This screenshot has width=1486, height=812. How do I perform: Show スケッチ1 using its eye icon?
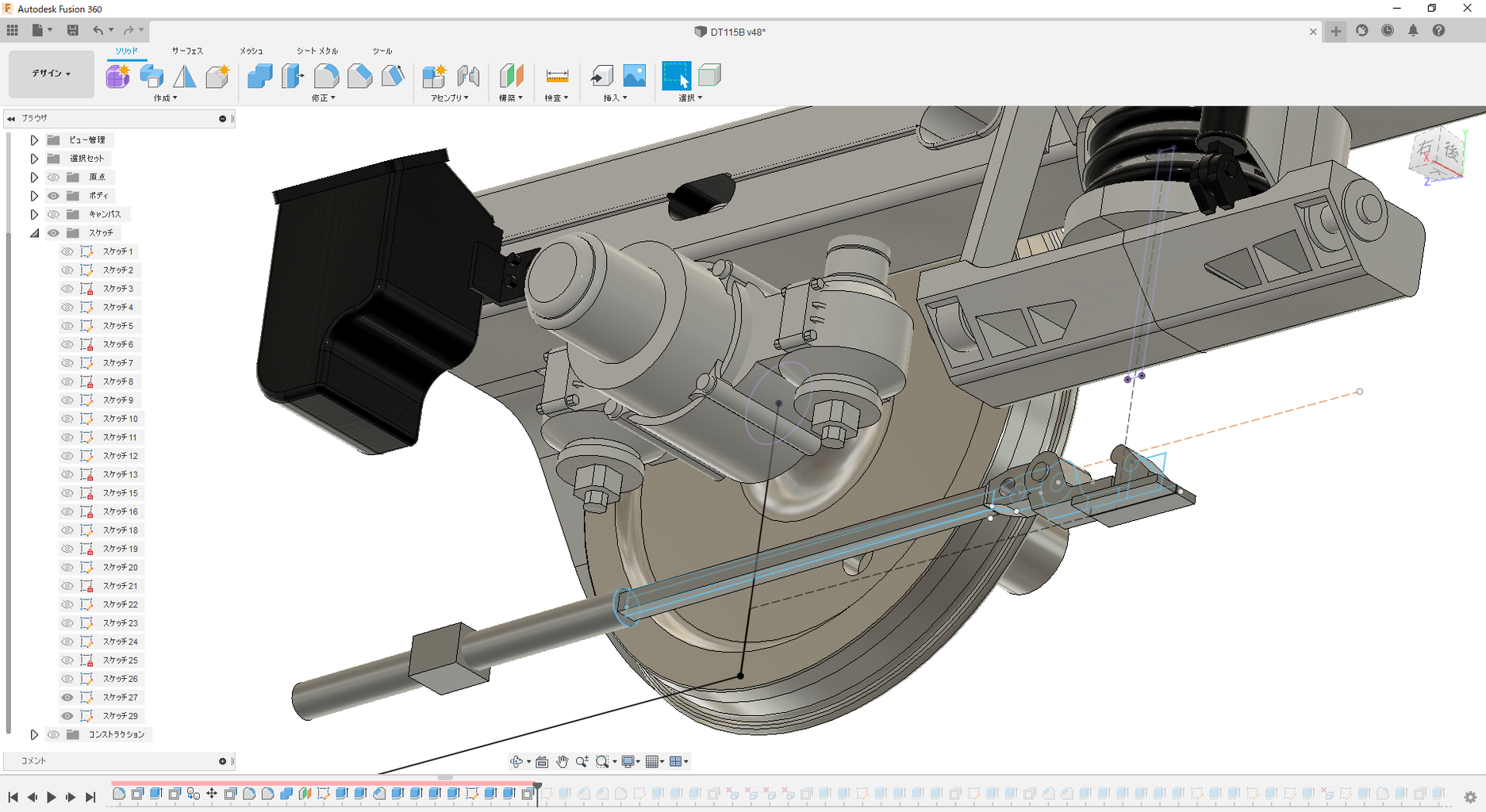click(x=67, y=251)
